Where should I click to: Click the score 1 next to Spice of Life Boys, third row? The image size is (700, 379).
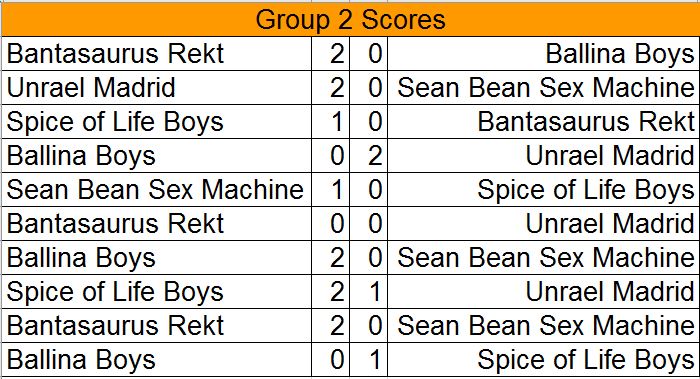click(x=330, y=121)
